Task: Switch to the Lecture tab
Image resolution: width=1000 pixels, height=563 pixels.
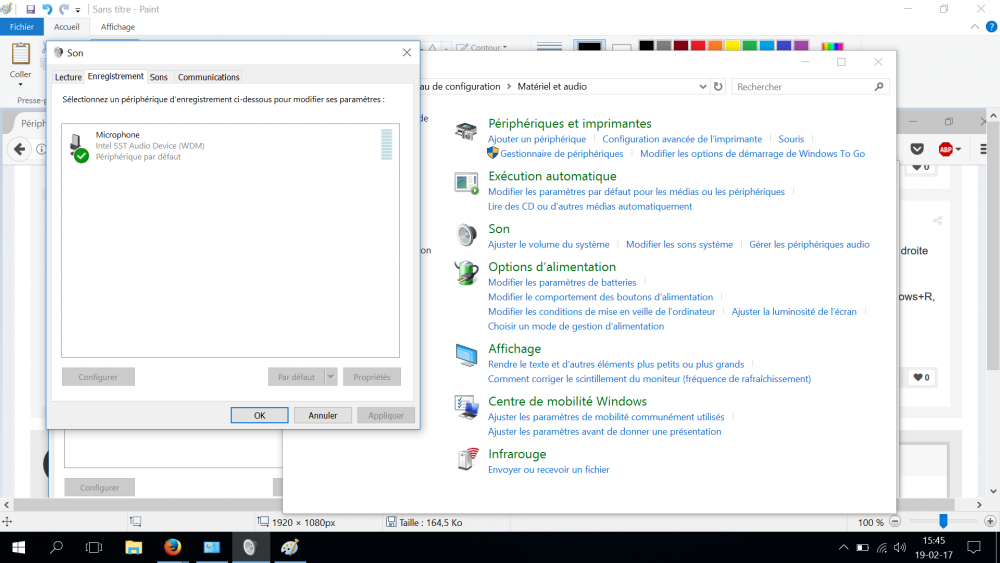Action: point(68,77)
